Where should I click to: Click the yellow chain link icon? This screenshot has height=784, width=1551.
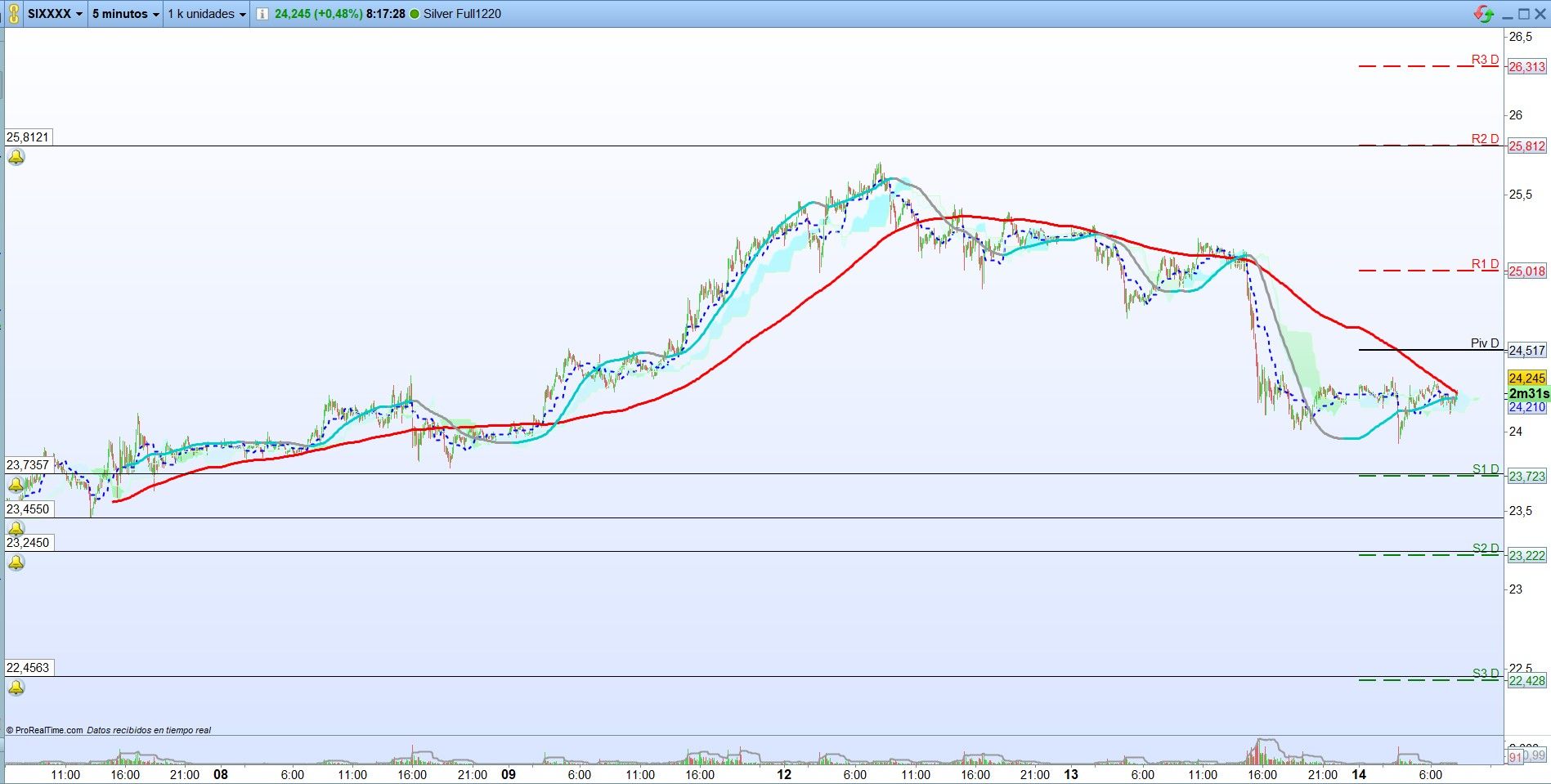13,14
